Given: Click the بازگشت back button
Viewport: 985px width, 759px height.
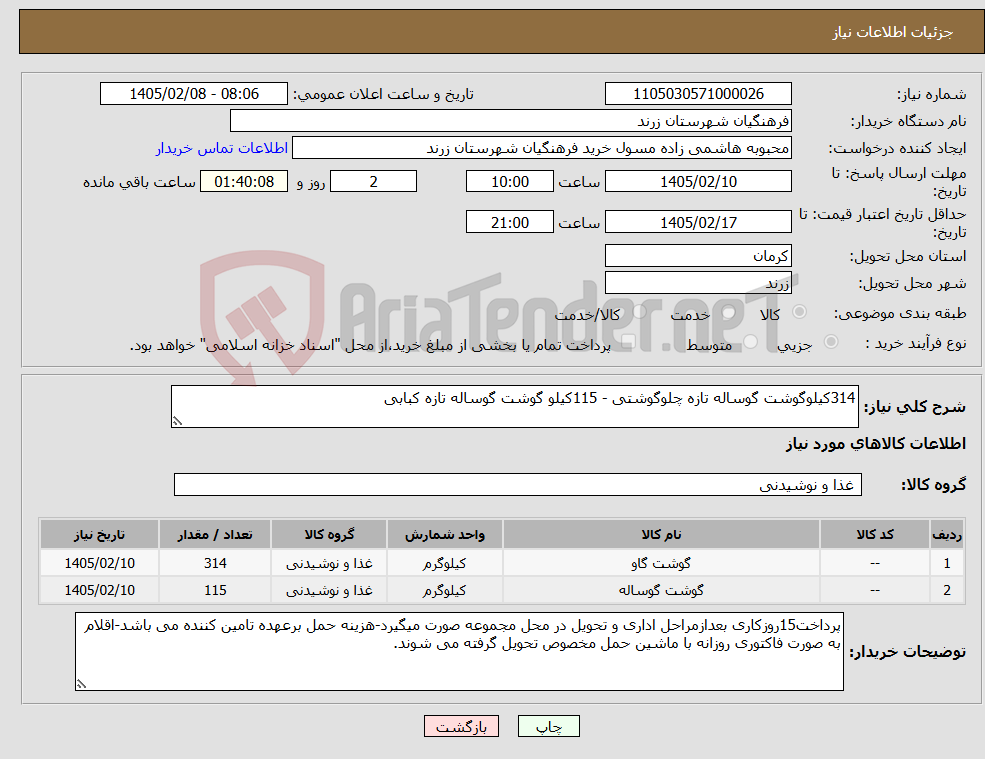Looking at the screenshot, I should (x=461, y=726).
